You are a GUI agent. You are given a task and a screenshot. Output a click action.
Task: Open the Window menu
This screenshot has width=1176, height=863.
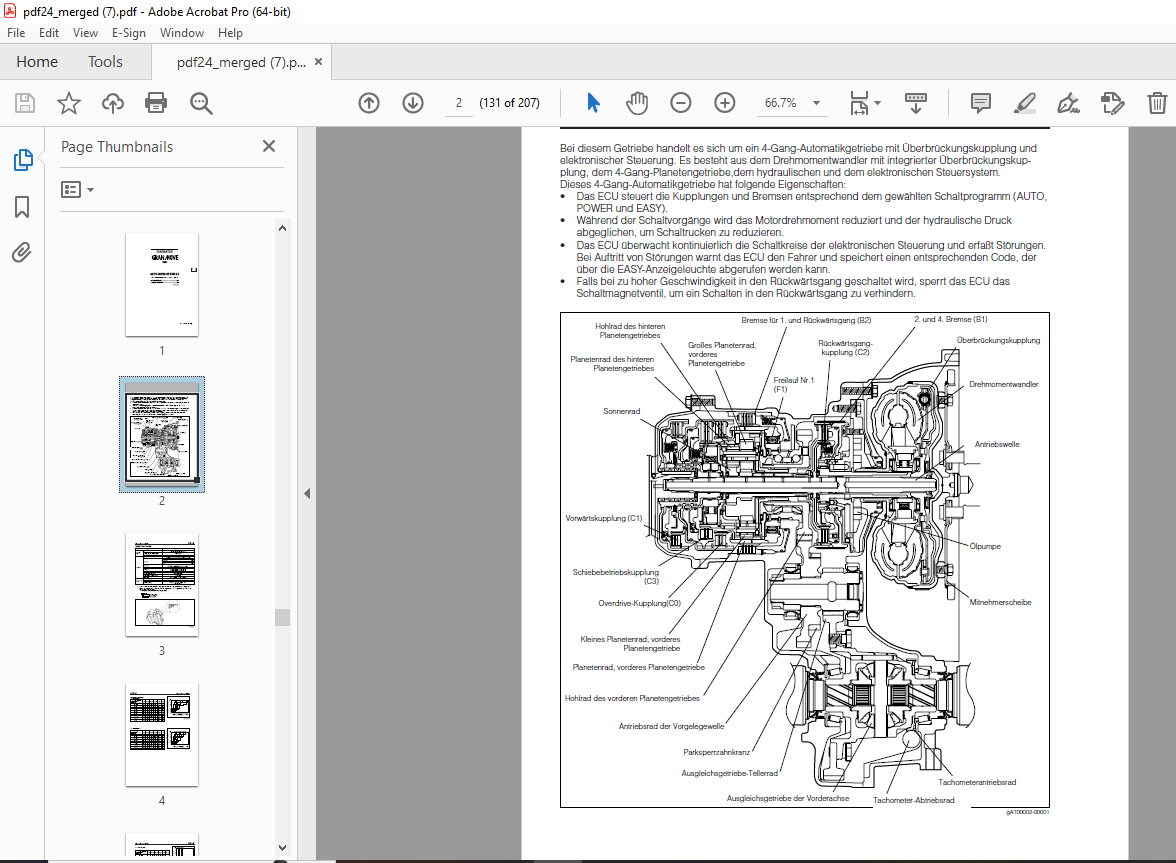click(182, 33)
